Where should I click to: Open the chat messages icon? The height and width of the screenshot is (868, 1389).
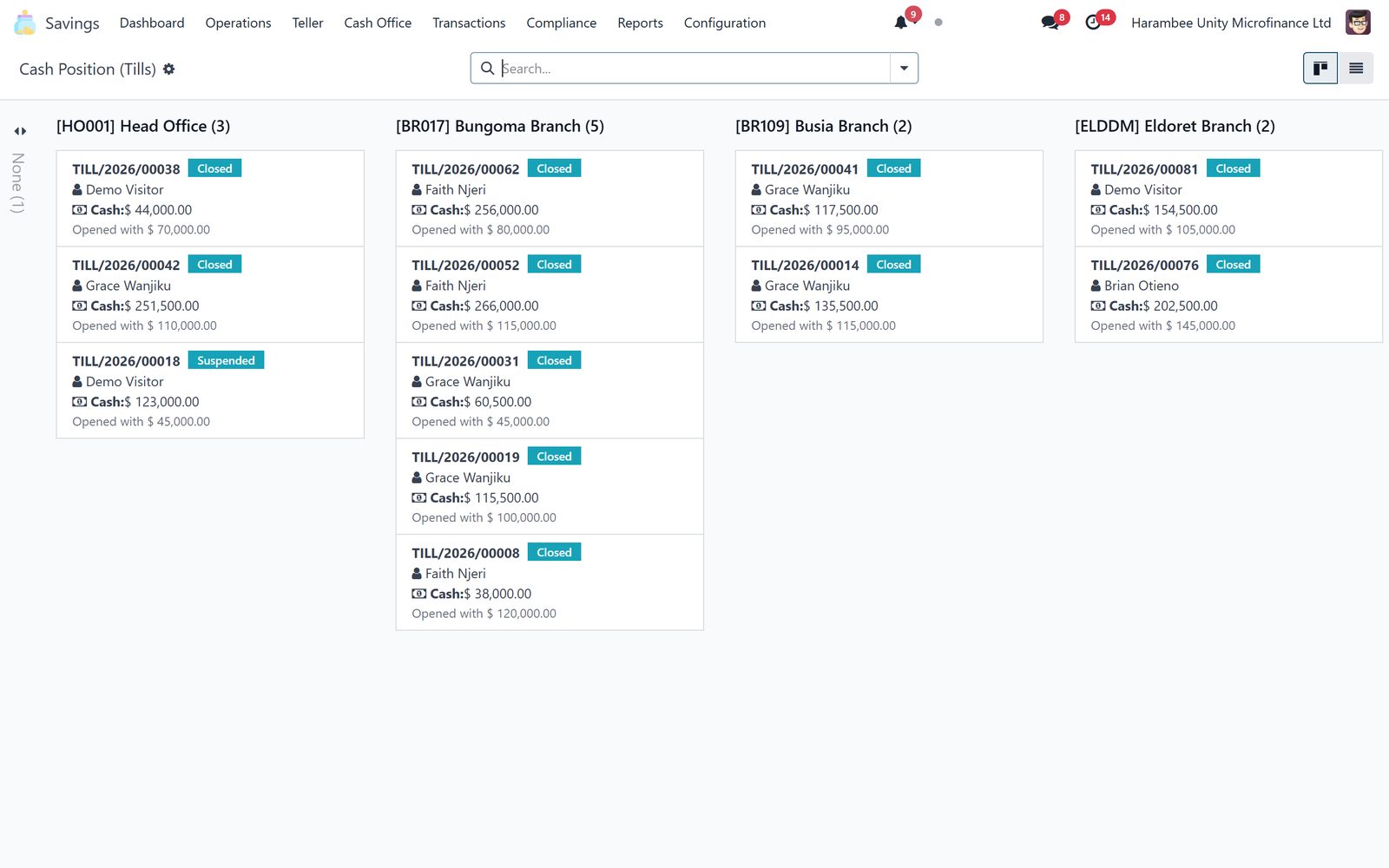click(1050, 23)
